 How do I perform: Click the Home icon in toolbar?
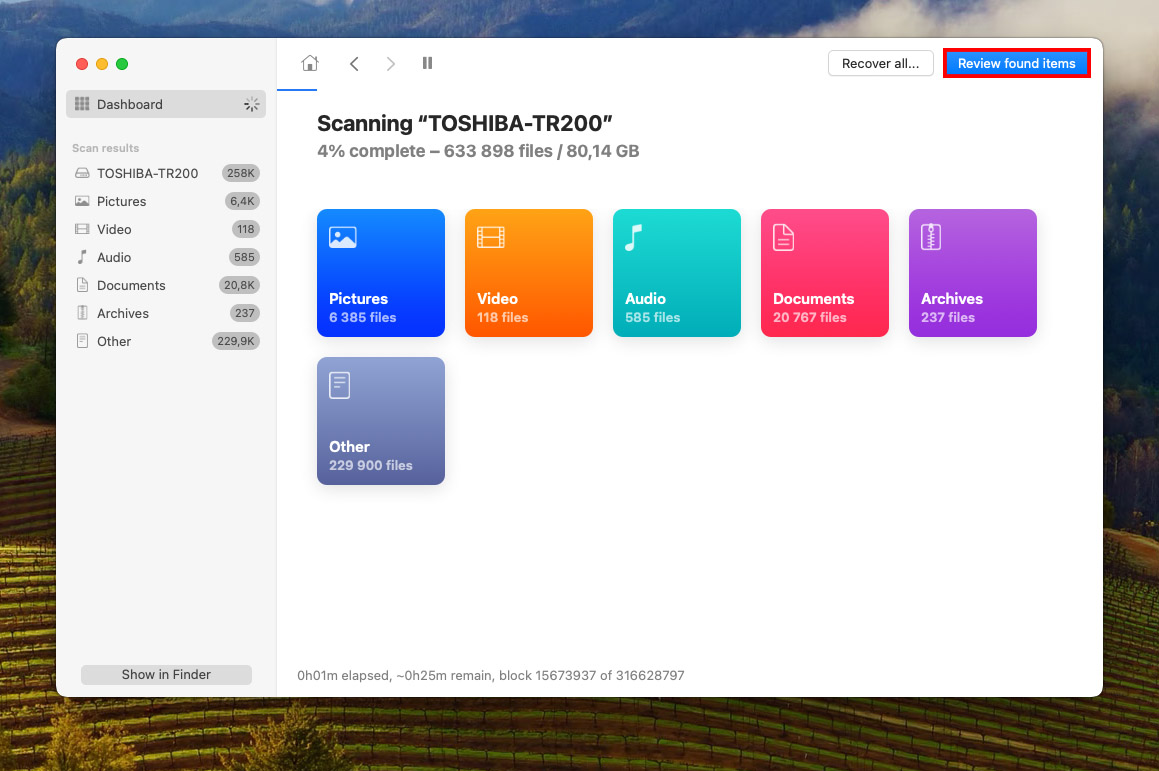[310, 63]
